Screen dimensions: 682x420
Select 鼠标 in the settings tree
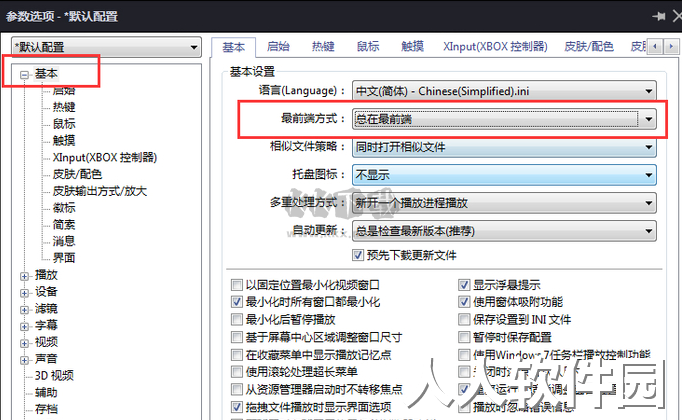click(x=64, y=124)
